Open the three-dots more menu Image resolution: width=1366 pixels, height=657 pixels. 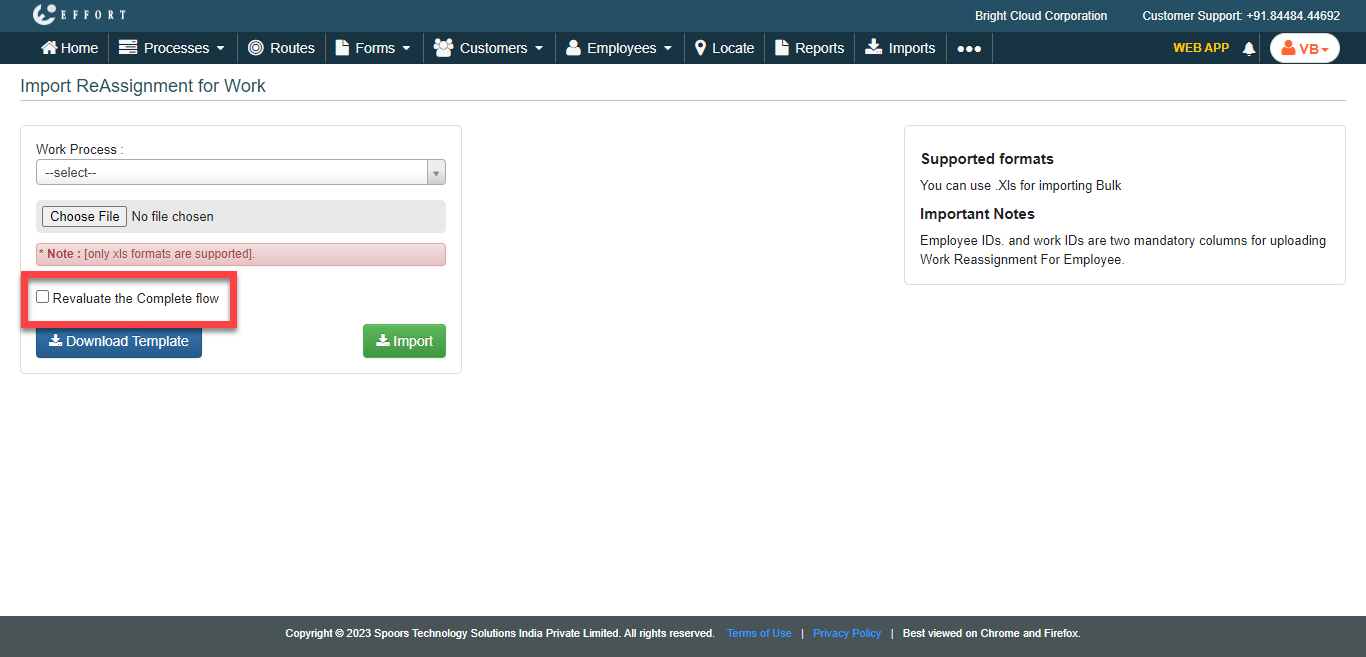point(969,48)
